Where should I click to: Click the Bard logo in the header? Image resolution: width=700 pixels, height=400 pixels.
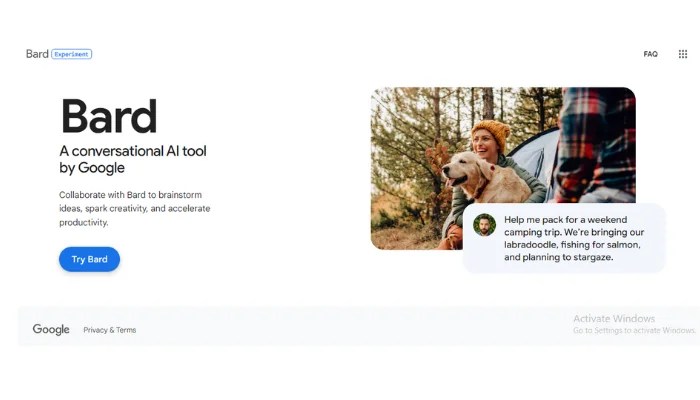(x=37, y=54)
